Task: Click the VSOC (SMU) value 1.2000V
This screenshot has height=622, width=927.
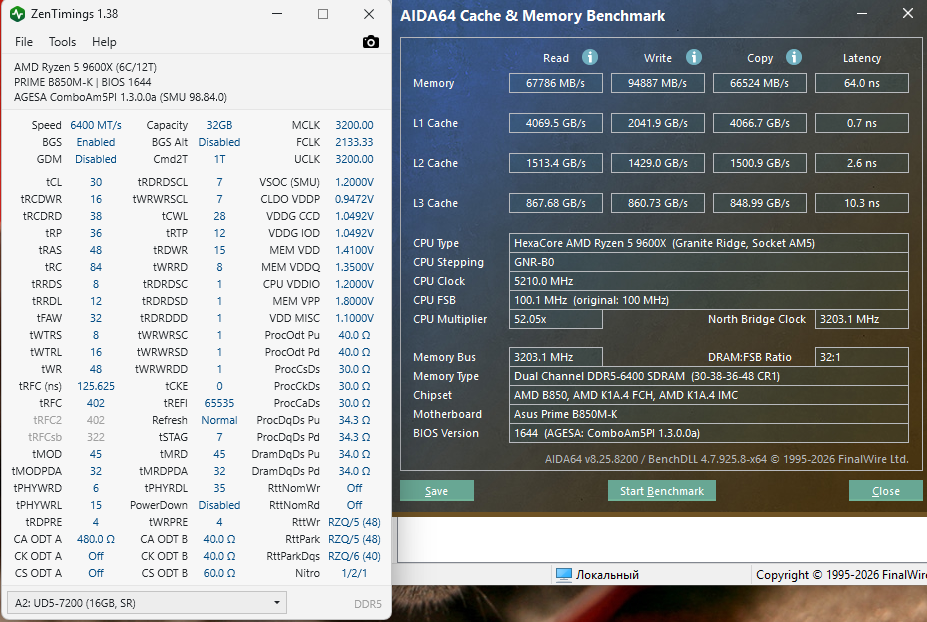Action: 354,182
